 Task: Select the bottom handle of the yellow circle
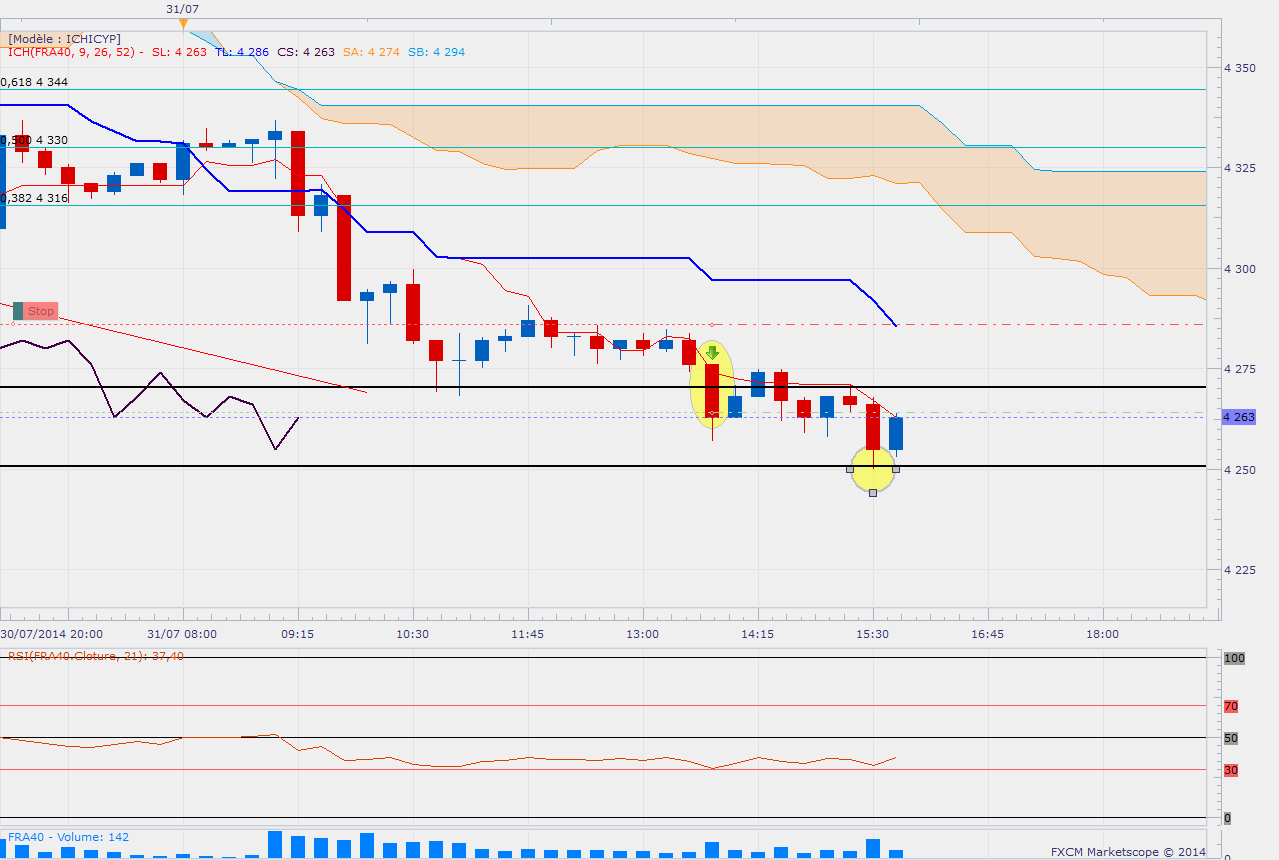click(x=873, y=492)
